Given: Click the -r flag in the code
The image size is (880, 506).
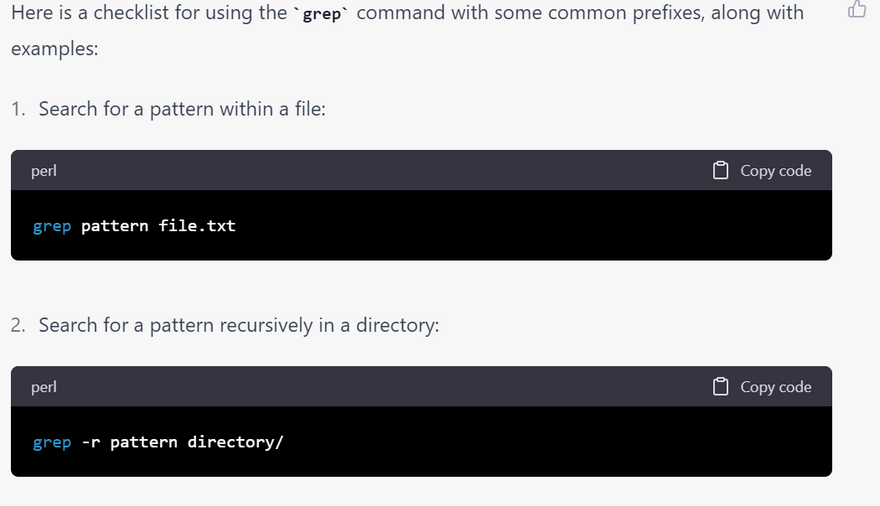Looking at the screenshot, I should click(x=91, y=442).
